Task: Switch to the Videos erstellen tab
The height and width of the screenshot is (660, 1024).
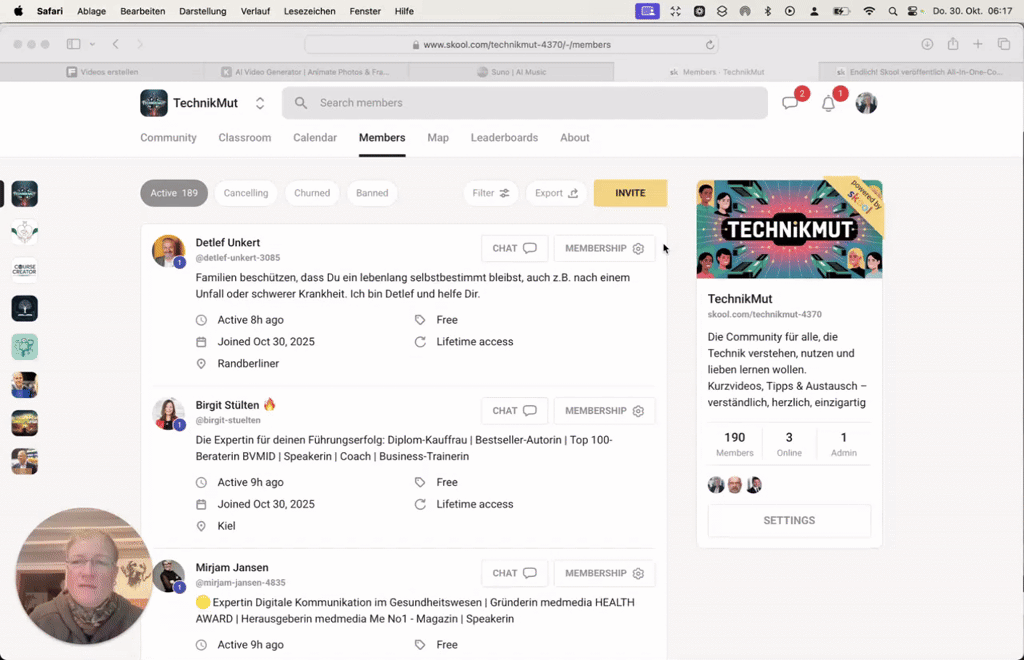Action: (x=103, y=72)
